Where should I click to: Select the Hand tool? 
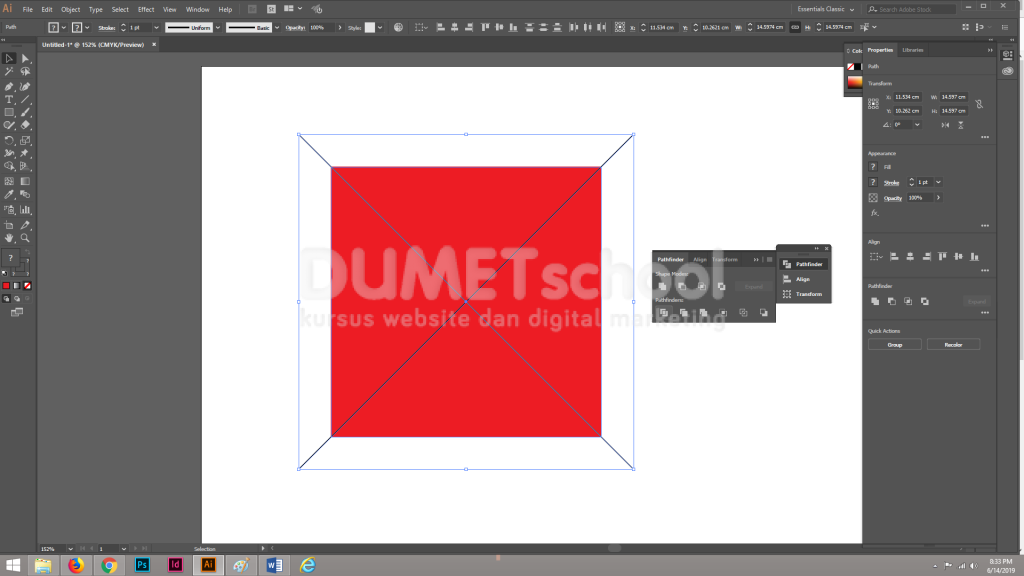coord(9,238)
